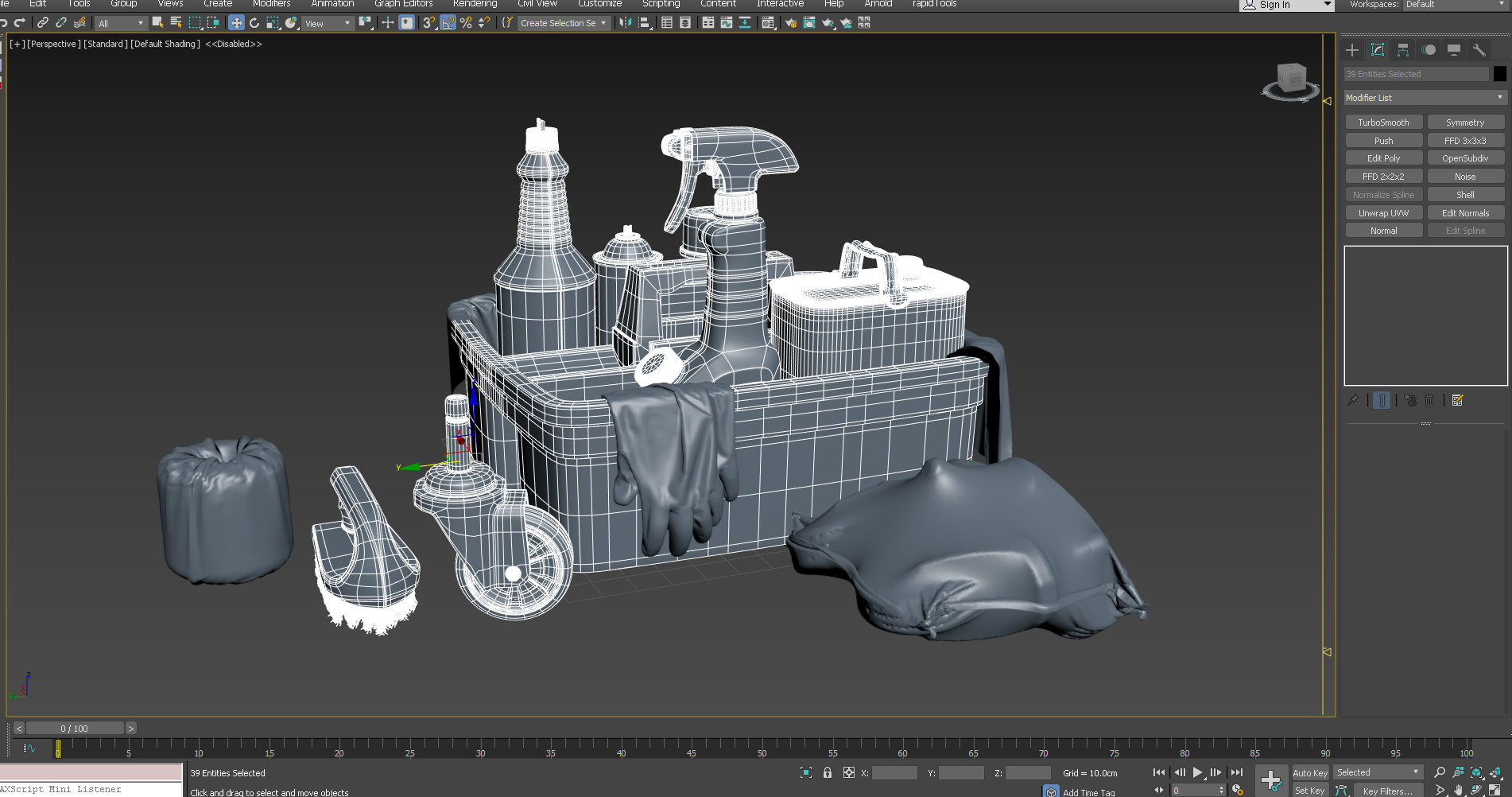Open Render Setup icon

coord(791,23)
